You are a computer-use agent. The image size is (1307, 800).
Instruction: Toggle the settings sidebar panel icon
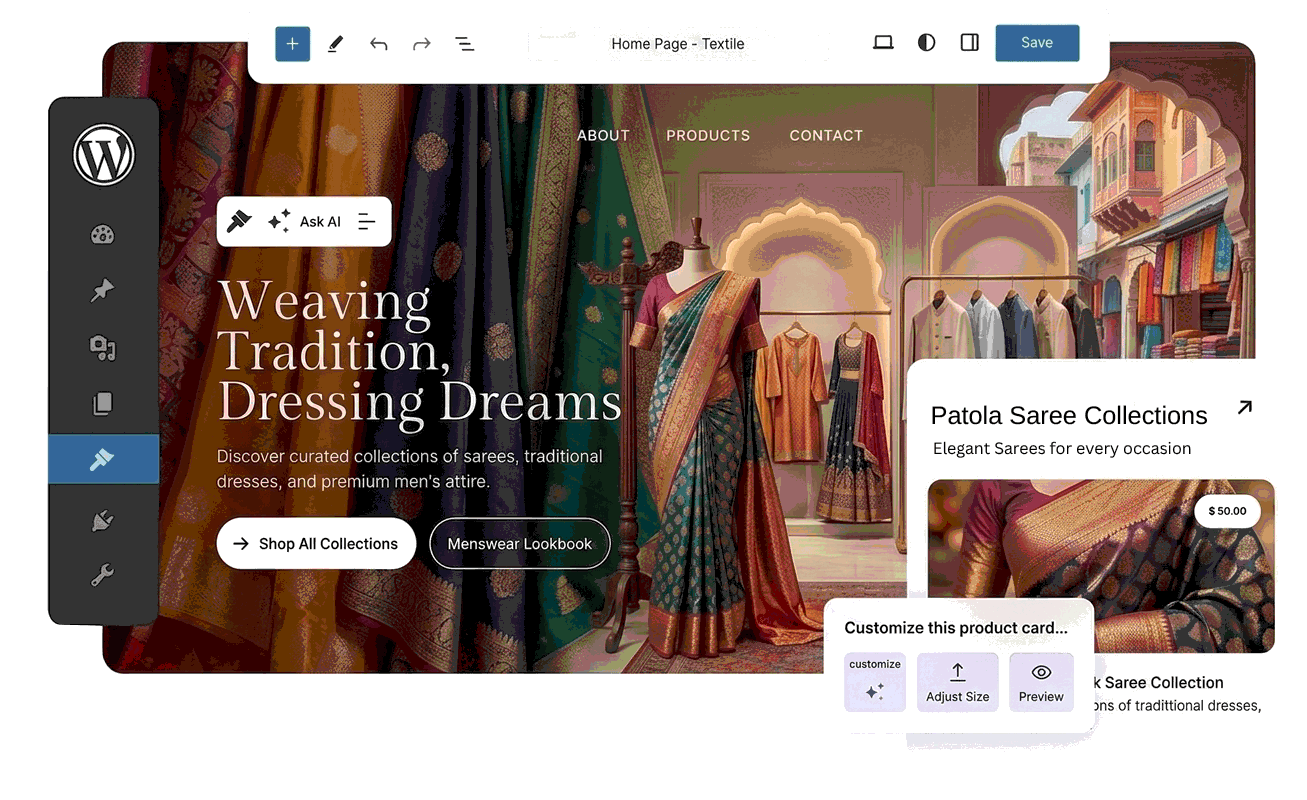click(969, 43)
